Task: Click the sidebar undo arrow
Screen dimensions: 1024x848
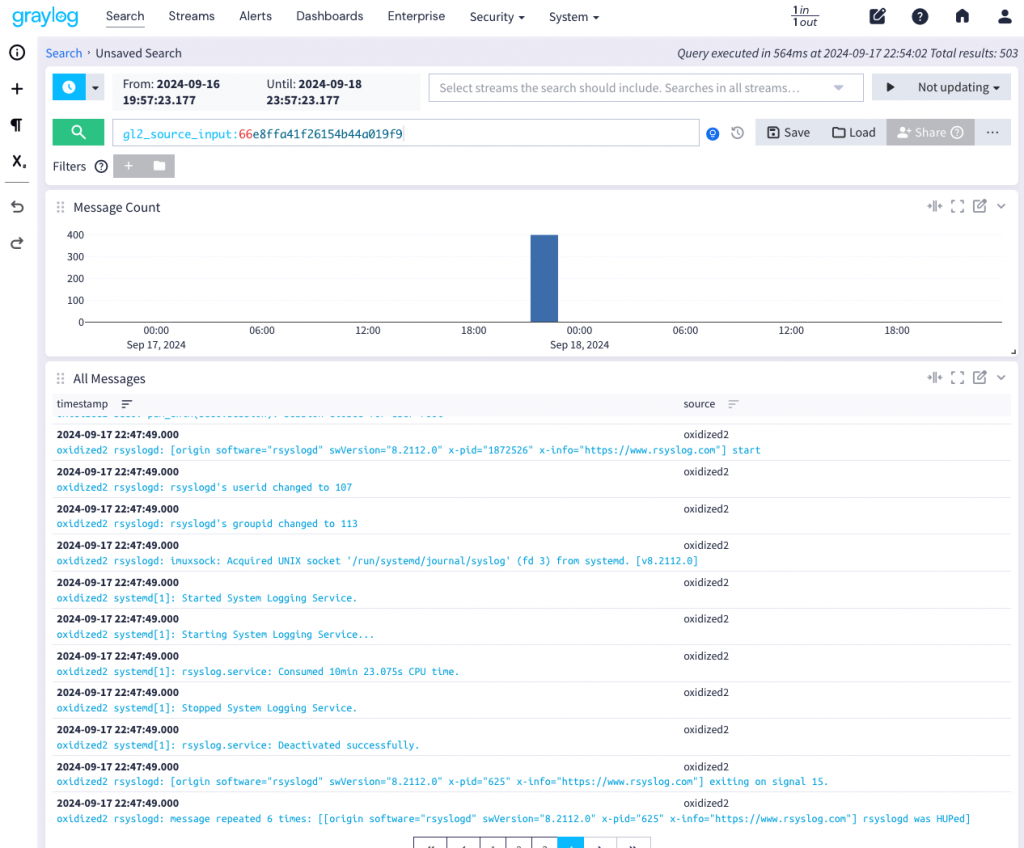Action: coord(17,207)
